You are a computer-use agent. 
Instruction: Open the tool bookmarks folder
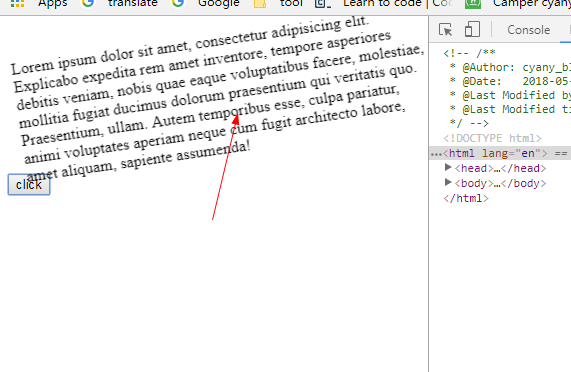point(278,4)
